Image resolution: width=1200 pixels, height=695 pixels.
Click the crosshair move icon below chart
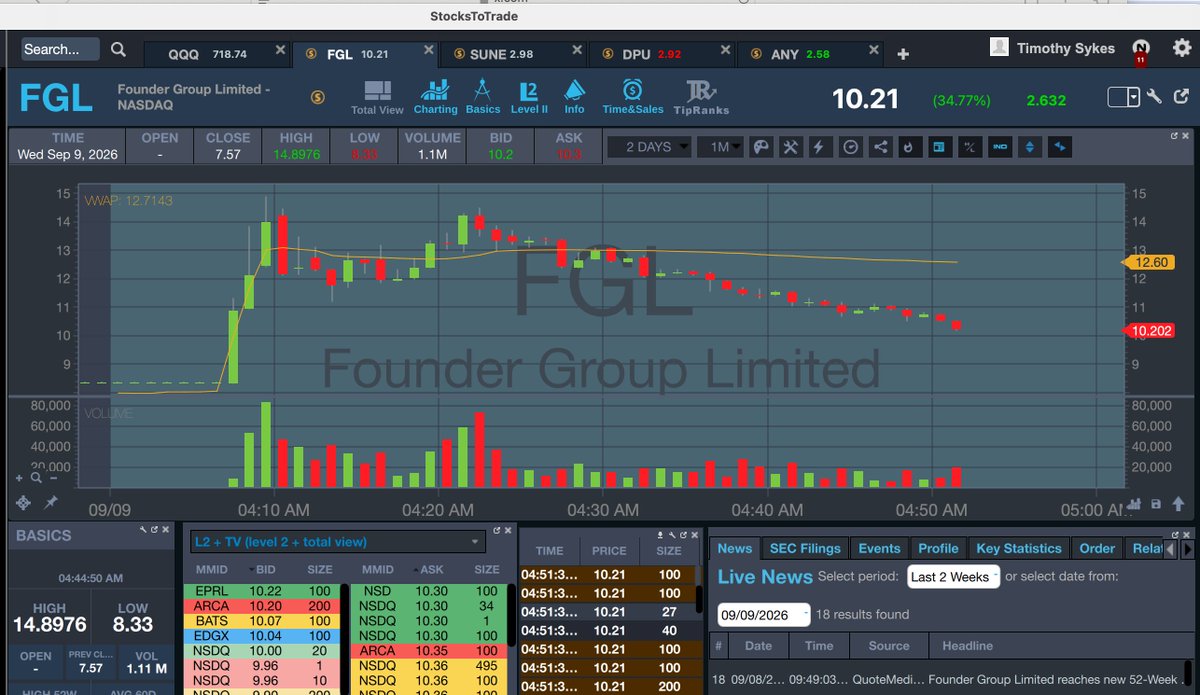[x=23, y=502]
